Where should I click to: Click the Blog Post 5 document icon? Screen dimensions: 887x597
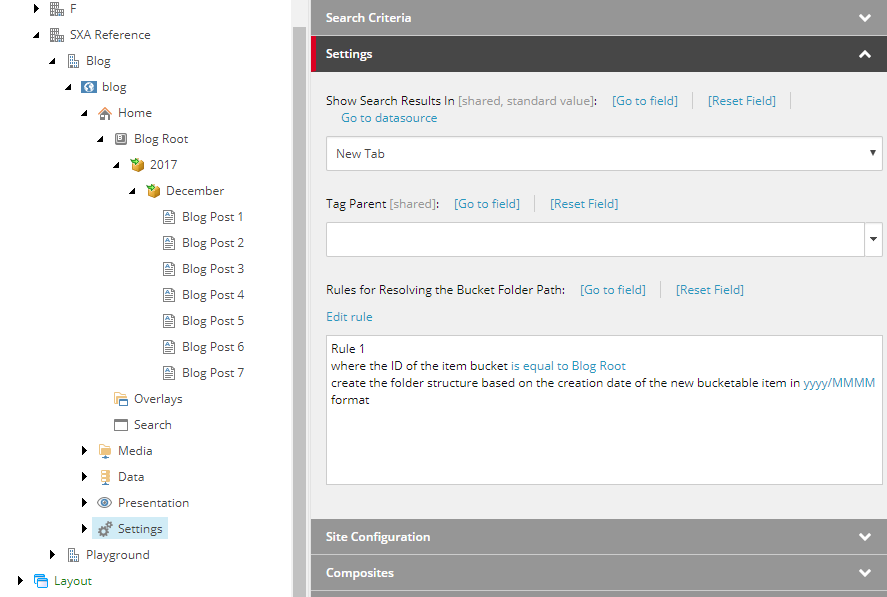point(169,321)
